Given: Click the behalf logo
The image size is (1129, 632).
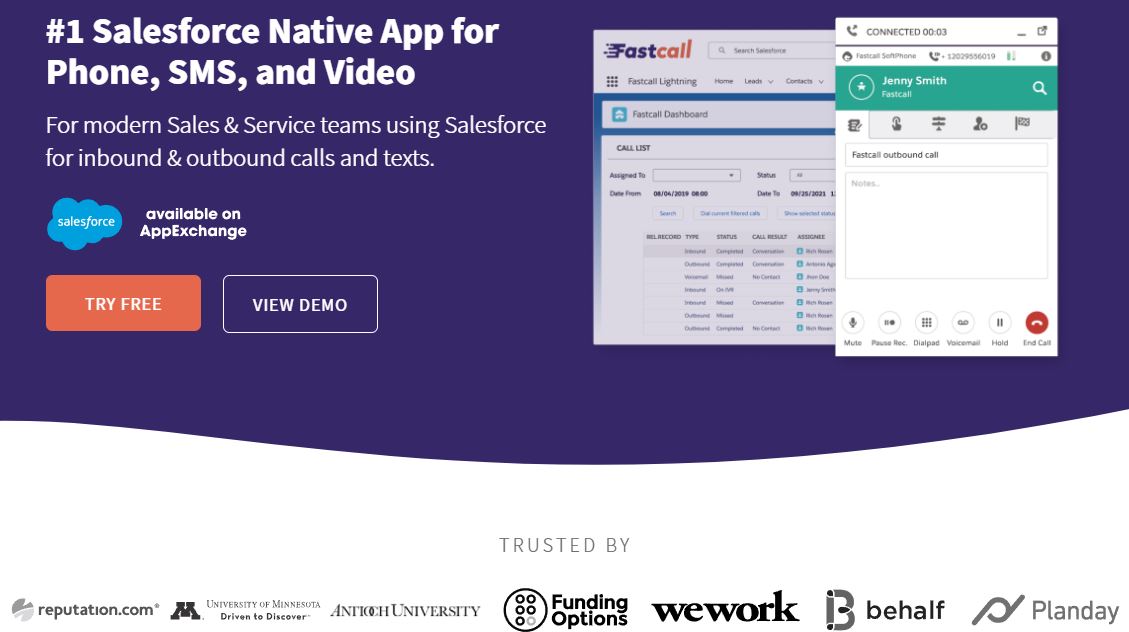Looking at the screenshot, I should [x=885, y=610].
